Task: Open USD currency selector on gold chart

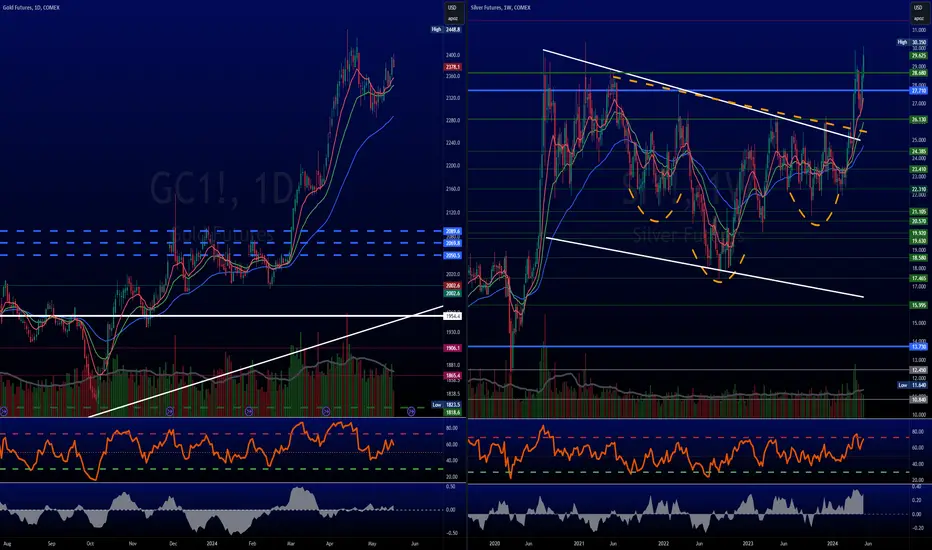Action: point(452,8)
